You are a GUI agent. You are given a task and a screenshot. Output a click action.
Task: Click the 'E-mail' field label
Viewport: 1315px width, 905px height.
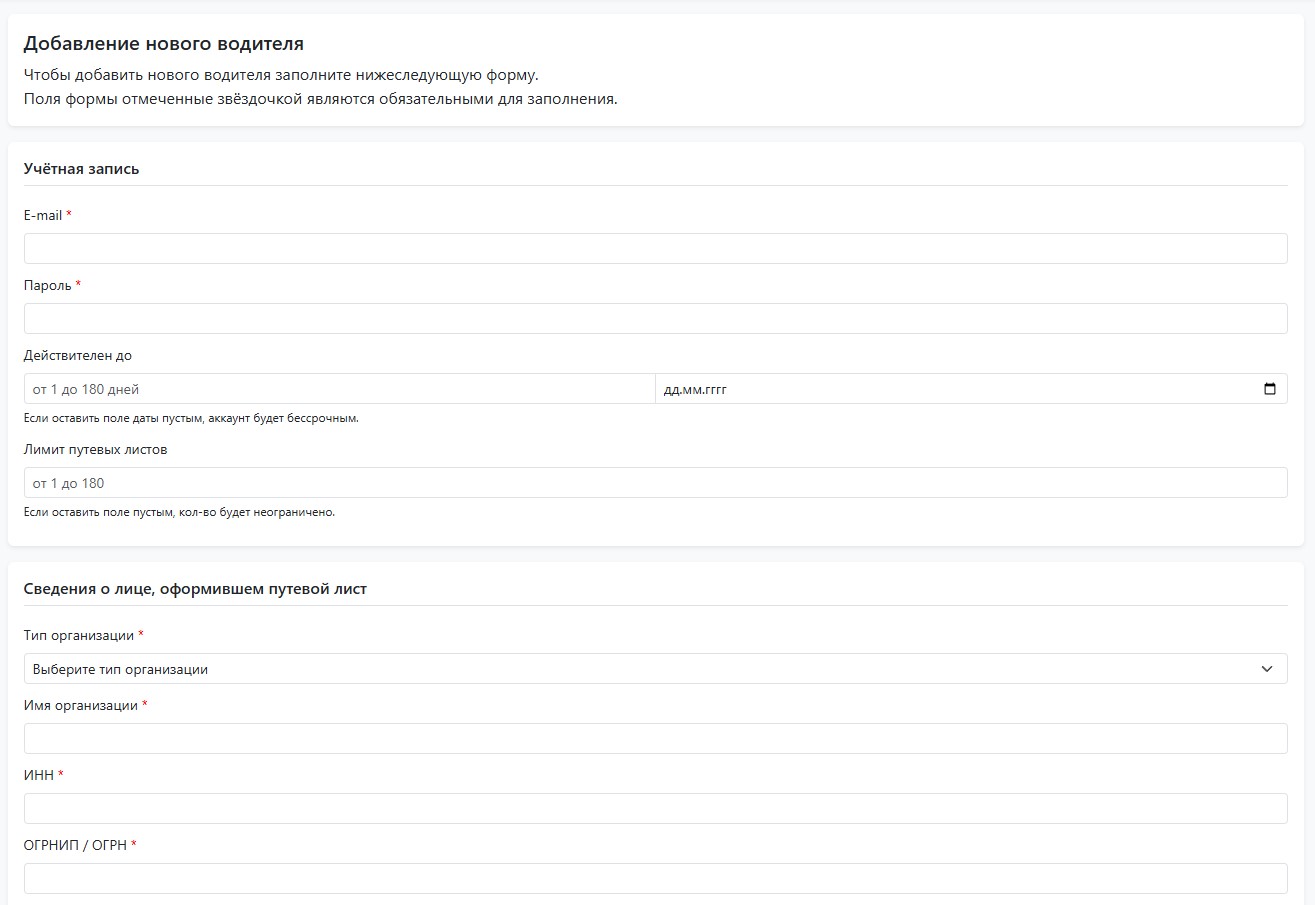click(x=43, y=216)
